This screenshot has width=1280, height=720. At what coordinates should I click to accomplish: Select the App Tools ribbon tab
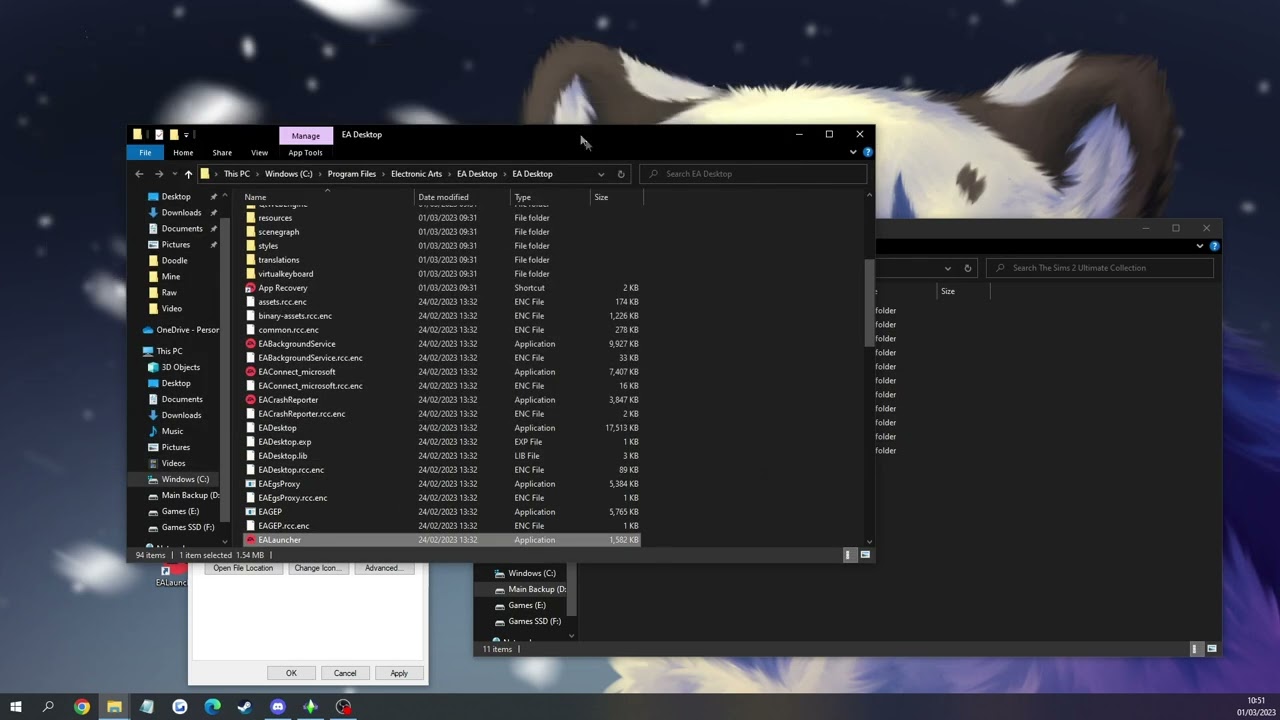coord(305,153)
